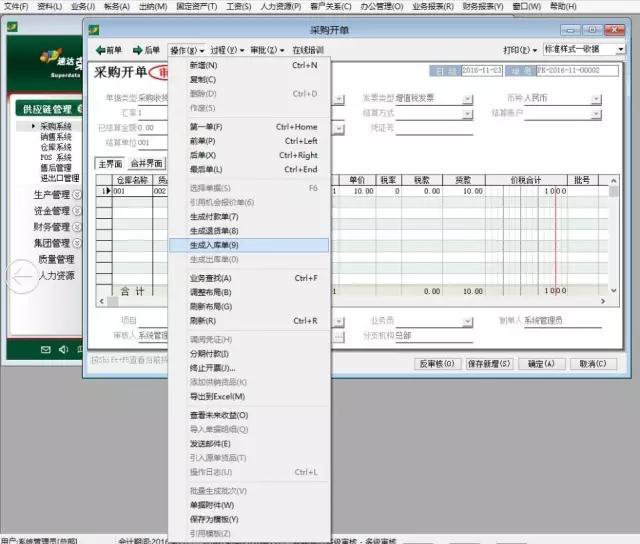Open 币种 人民币 dropdown arrow

coord(596,99)
